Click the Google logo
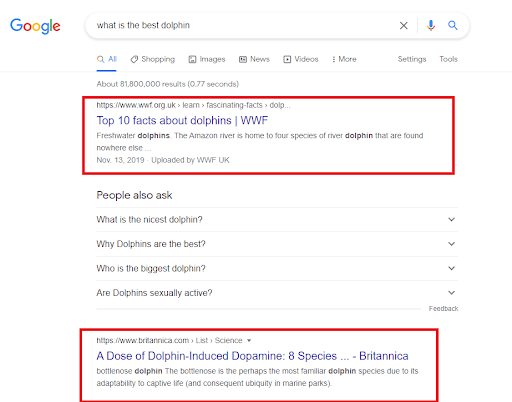 pos(35,26)
